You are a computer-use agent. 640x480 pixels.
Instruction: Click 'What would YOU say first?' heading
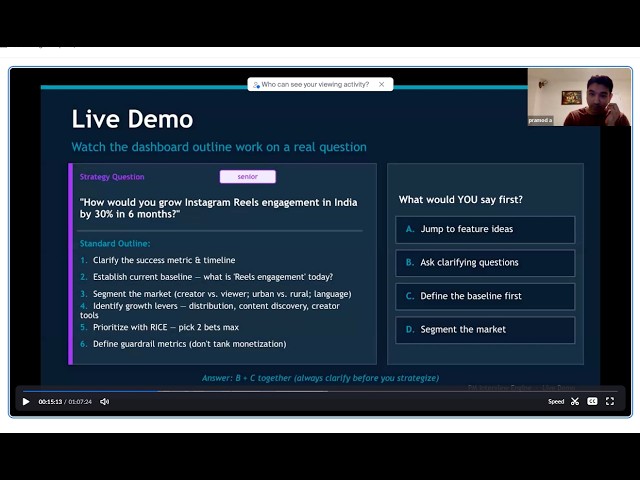coord(460,200)
